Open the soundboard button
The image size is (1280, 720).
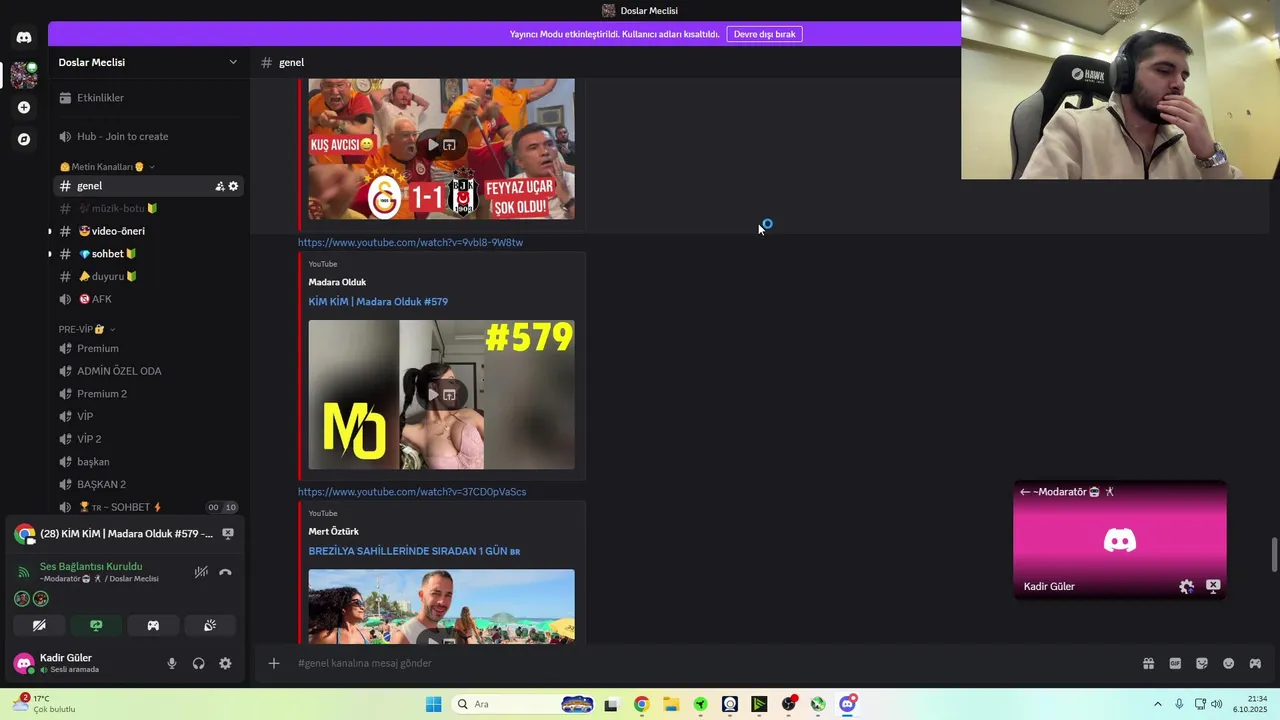point(210,625)
